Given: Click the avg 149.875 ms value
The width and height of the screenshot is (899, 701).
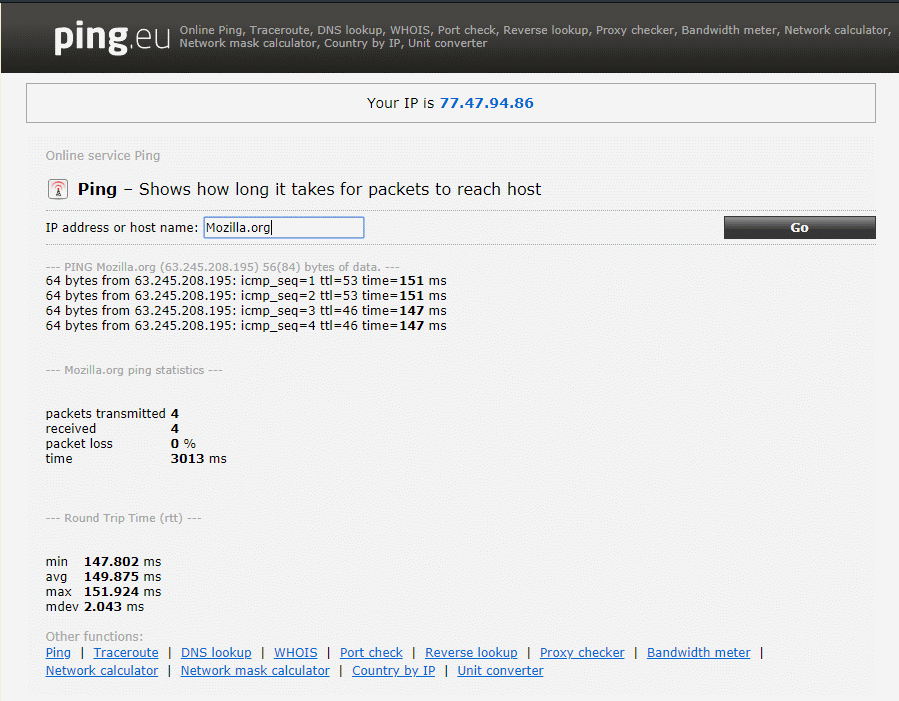Looking at the screenshot, I should 122,577.
